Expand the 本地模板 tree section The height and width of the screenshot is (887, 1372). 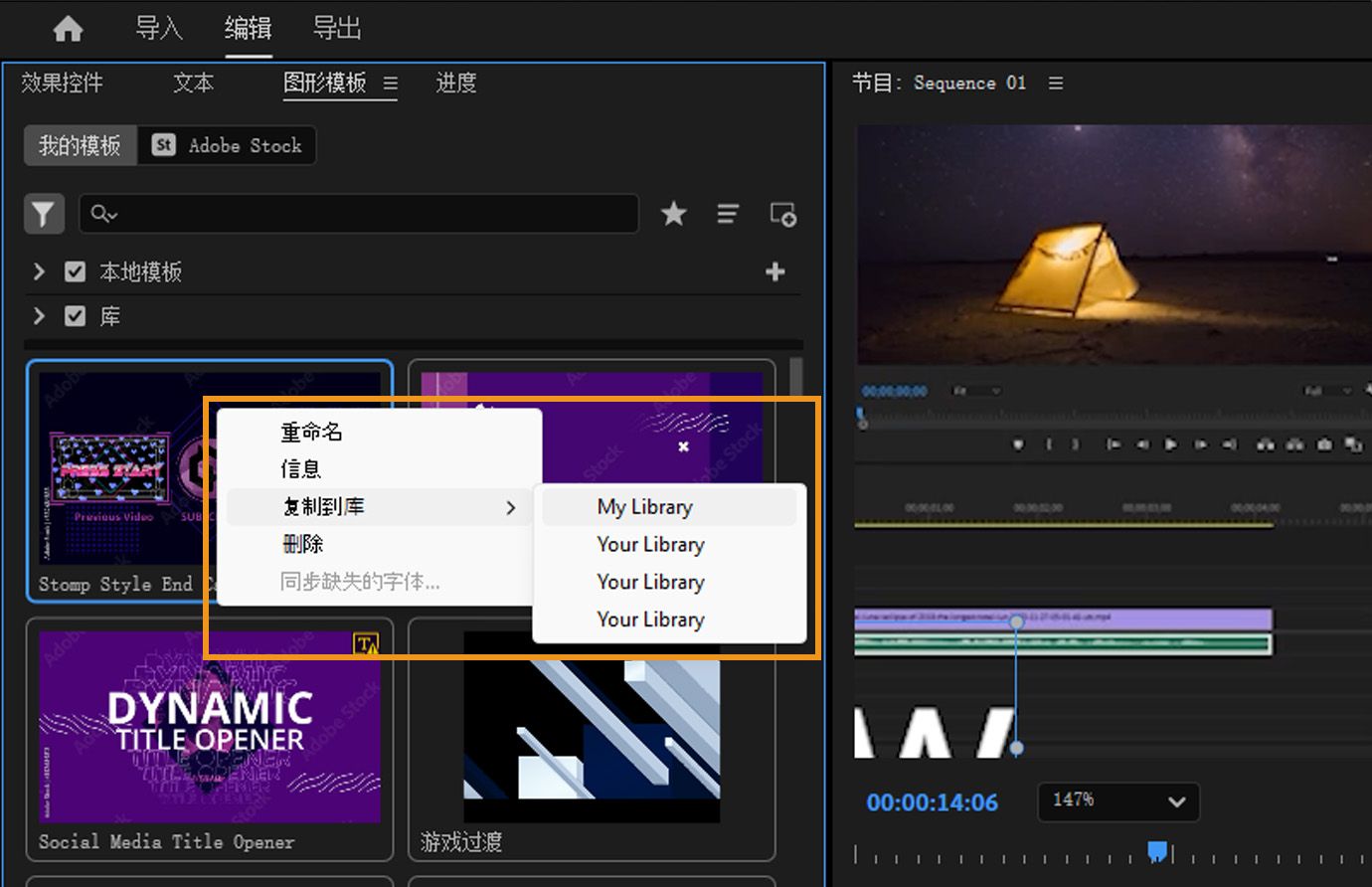[x=39, y=271]
